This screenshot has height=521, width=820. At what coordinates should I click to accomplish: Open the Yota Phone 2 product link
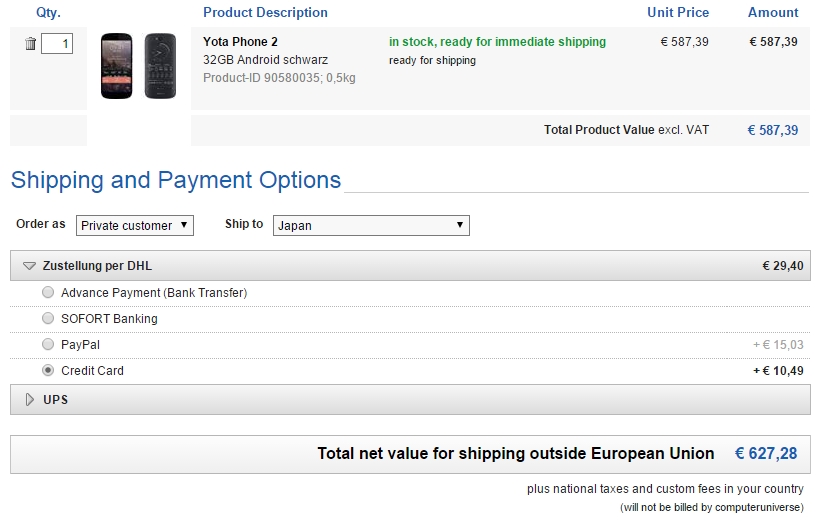(240, 42)
